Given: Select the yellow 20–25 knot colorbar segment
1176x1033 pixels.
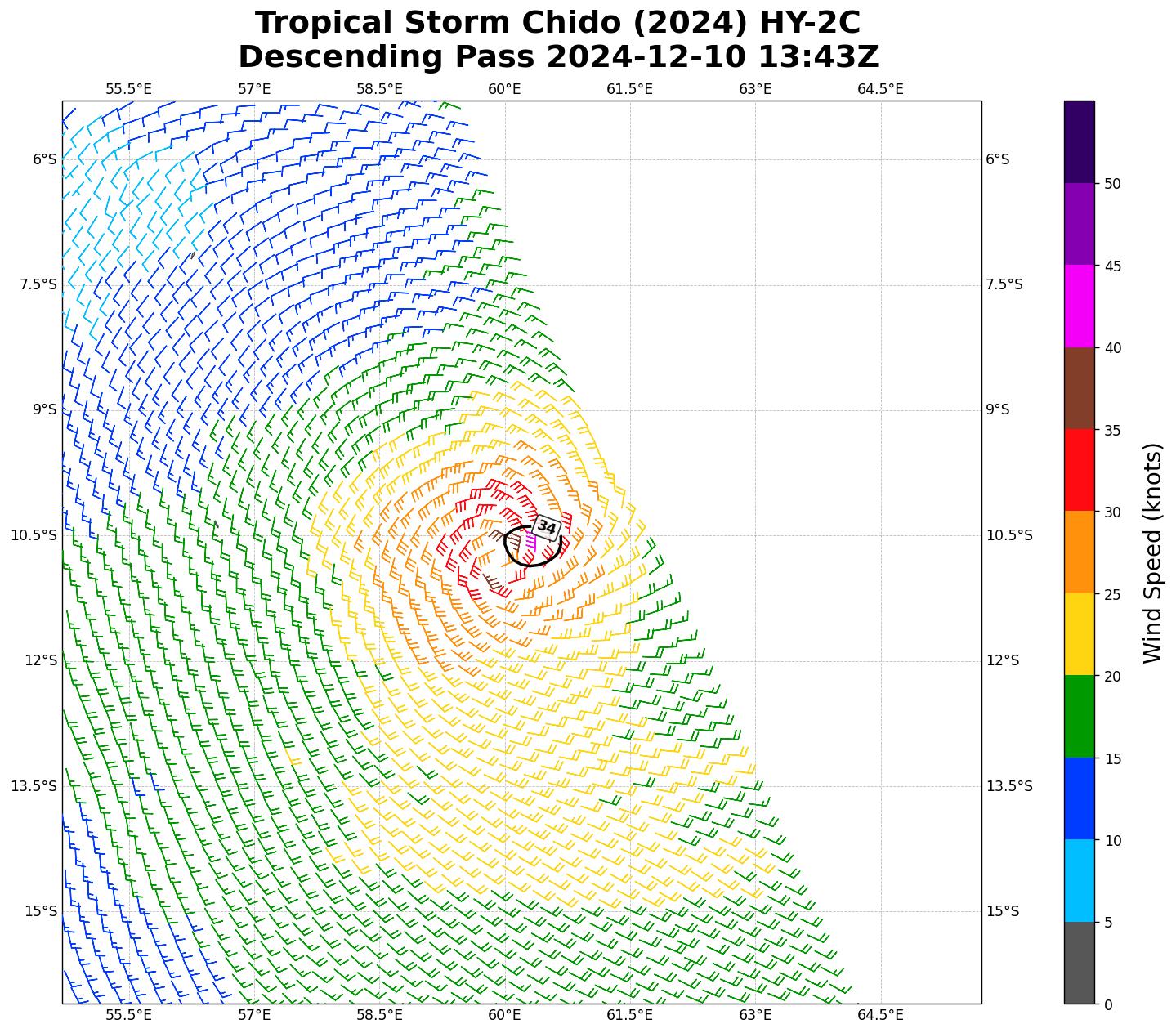Looking at the screenshot, I should (1079, 634).
